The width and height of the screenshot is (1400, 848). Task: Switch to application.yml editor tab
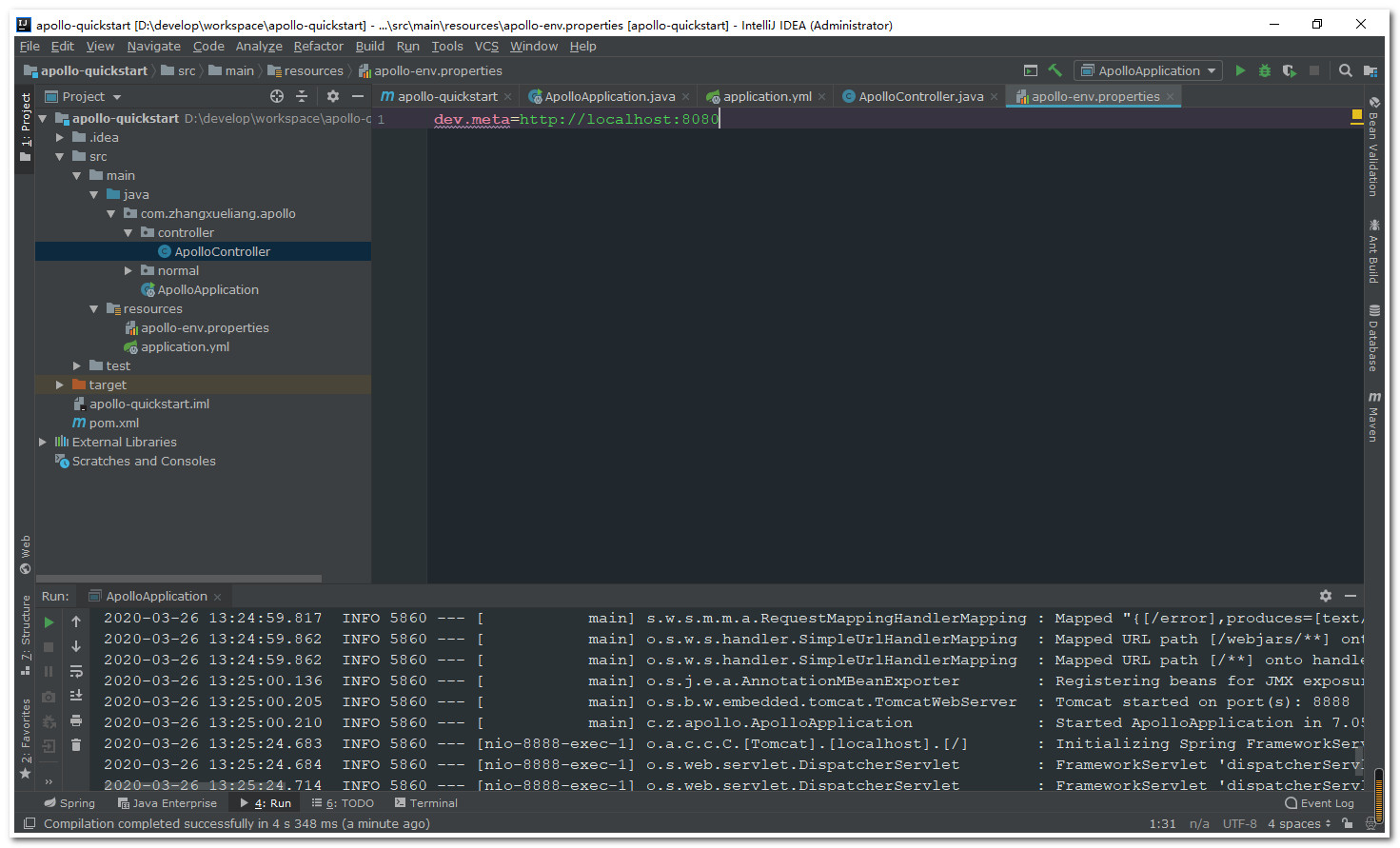point(767,96)
